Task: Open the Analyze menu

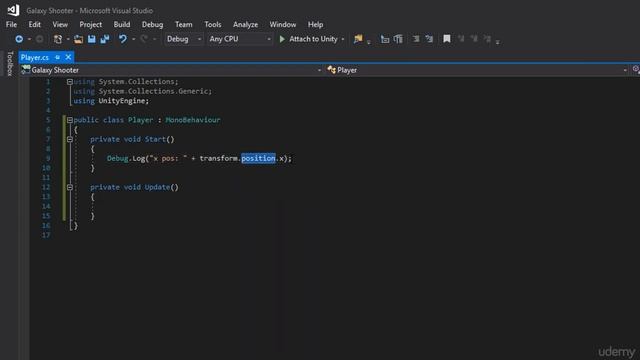Action: click(245, 24)
